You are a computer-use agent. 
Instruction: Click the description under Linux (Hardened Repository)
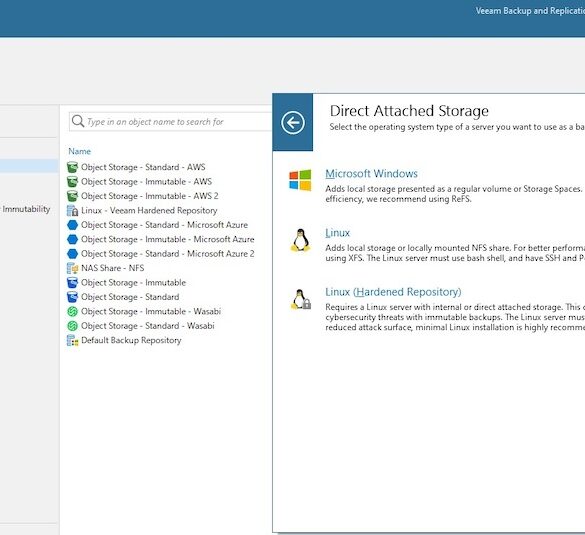coord(455,317)
